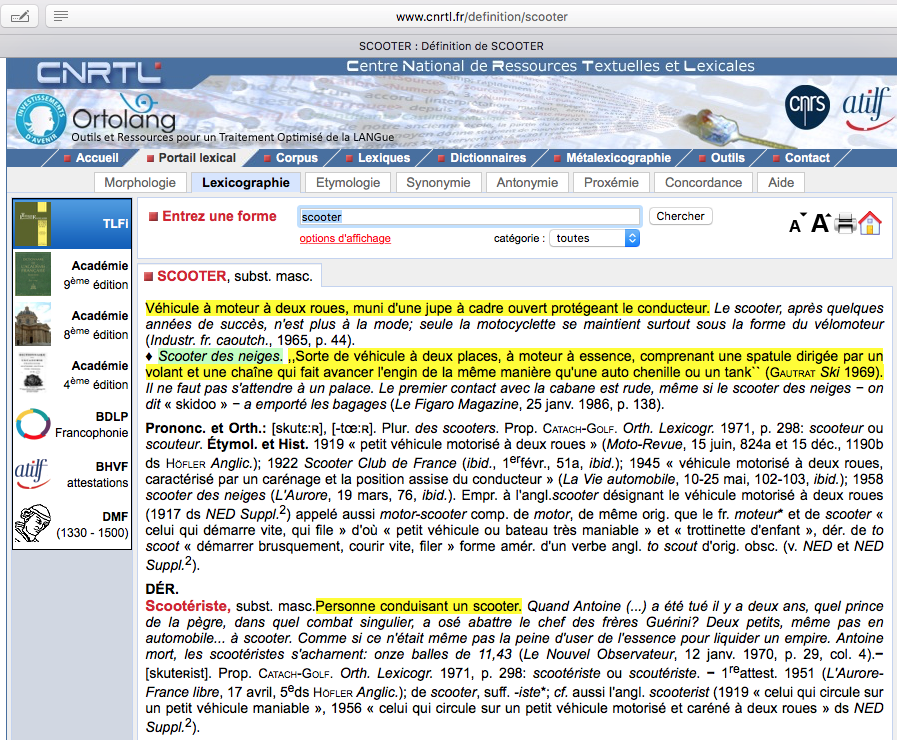Click 'Centre National de Ressources Textuelles et Lexicales' banner text
Viewport: 897px width, 740px height.
(x=550, y=66)
